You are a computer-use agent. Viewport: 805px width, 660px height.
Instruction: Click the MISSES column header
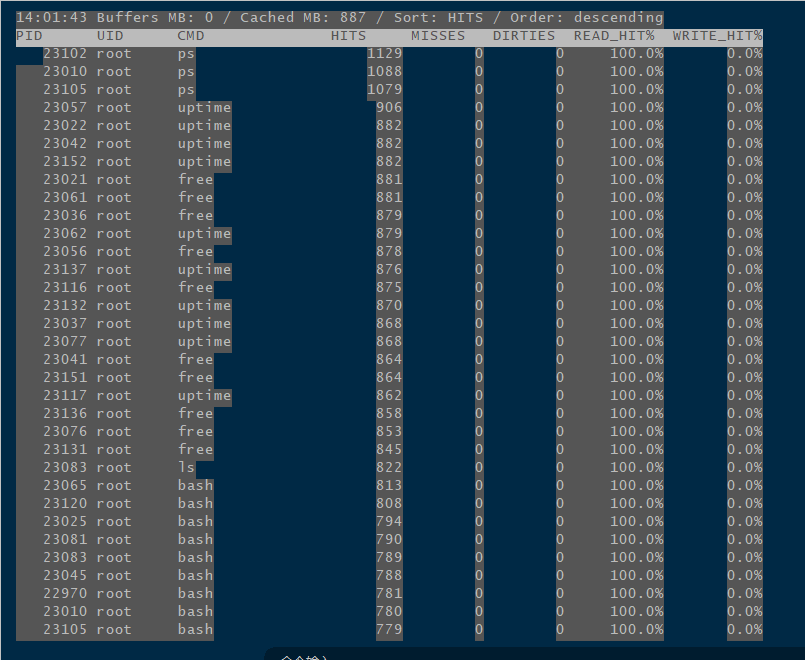[438, 36]
